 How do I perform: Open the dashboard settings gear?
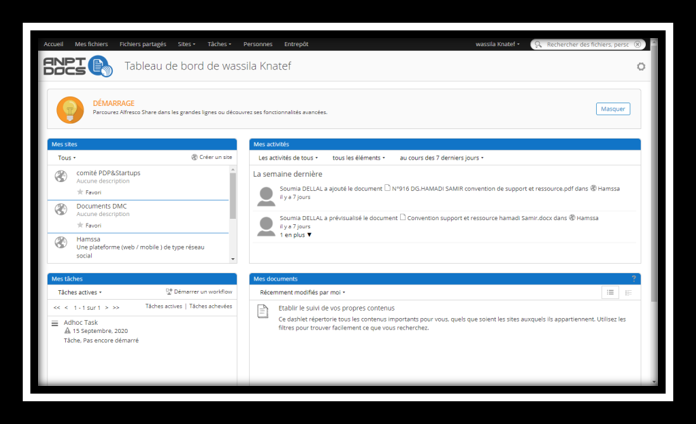641,67
